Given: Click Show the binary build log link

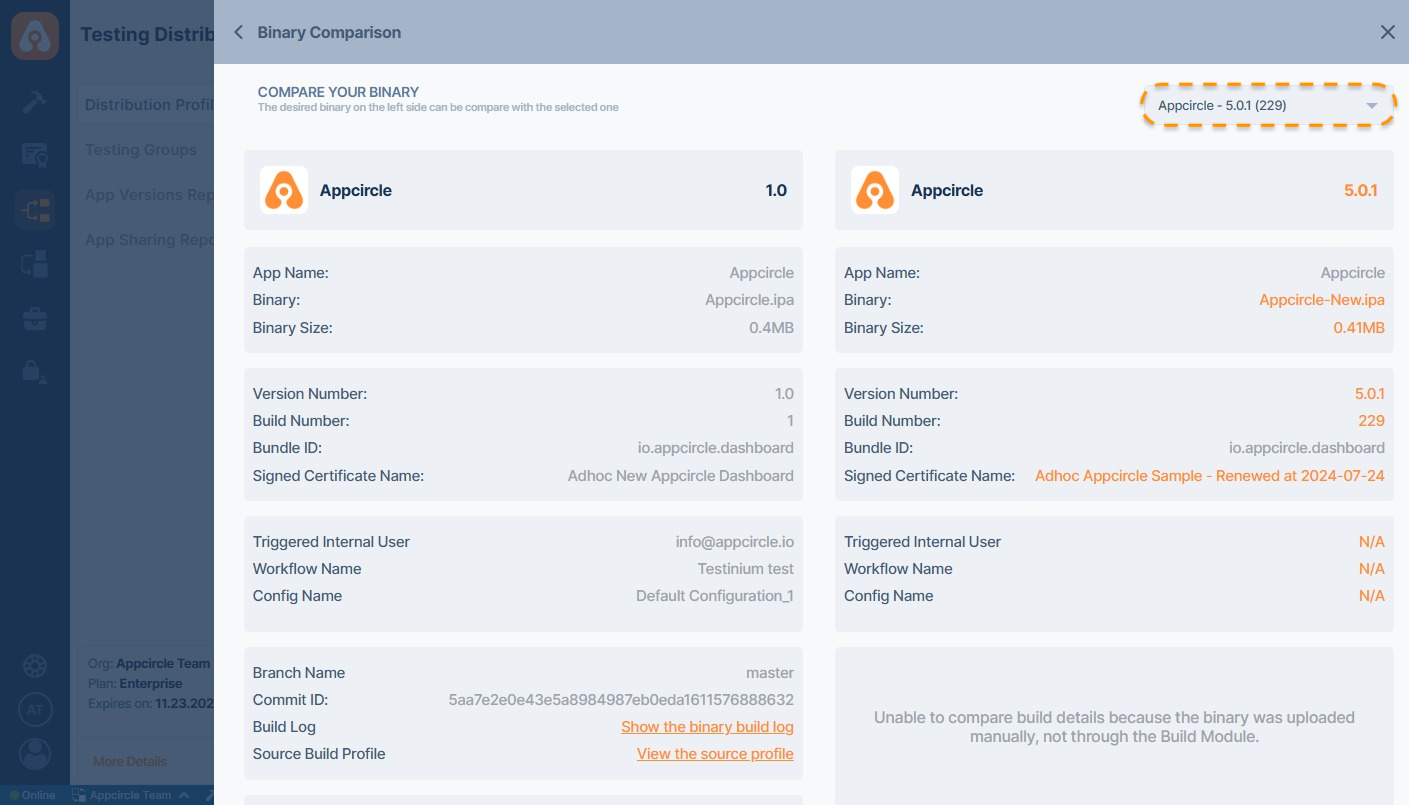Looking at the screenshot, I should coord(707,727).
